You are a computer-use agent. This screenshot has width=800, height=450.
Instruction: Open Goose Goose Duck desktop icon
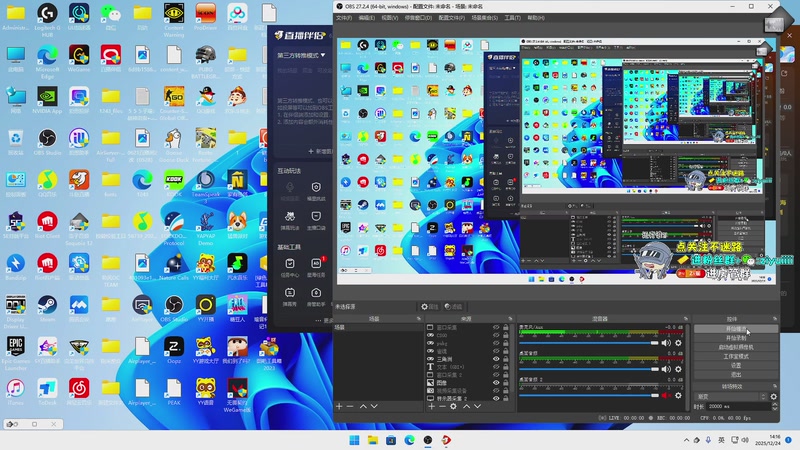click(174, 145)
